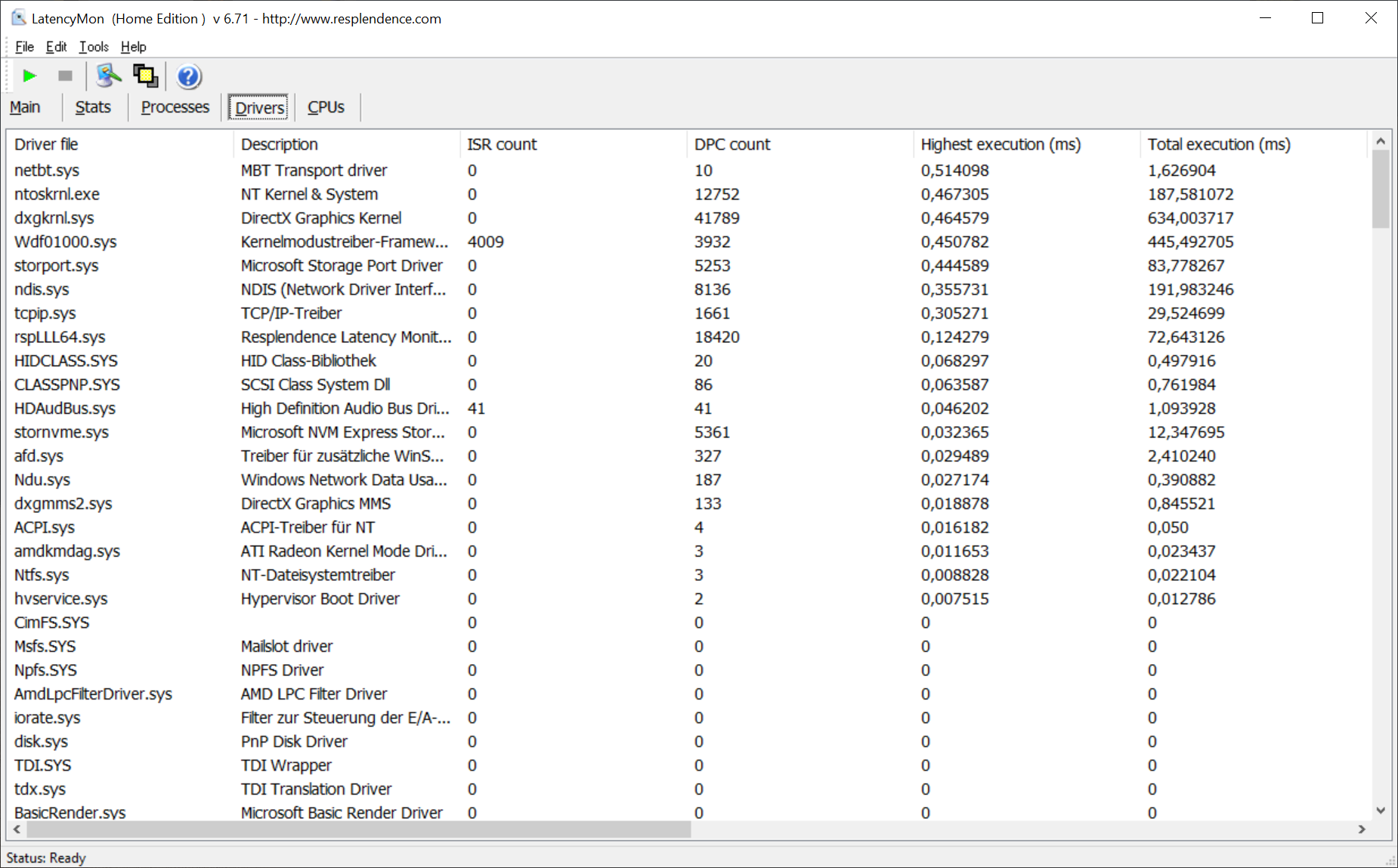
Task: Switch to the Stats tab
Action: (93, 107)
